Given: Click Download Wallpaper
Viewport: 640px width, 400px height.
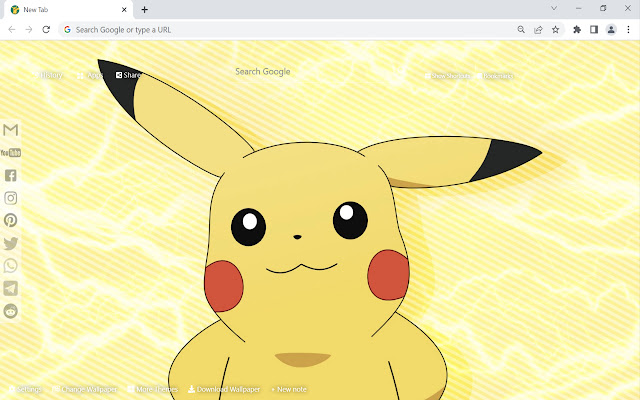Looking at the screenshot, I should point(224,389).
